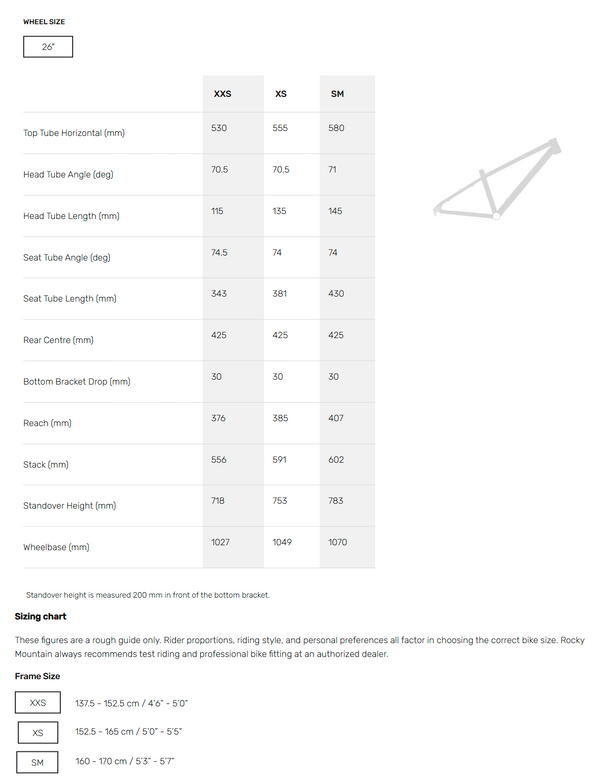Click the XXS column header in the table
The width and height of the screenshot is (600, 783).
tap(222, 94)
